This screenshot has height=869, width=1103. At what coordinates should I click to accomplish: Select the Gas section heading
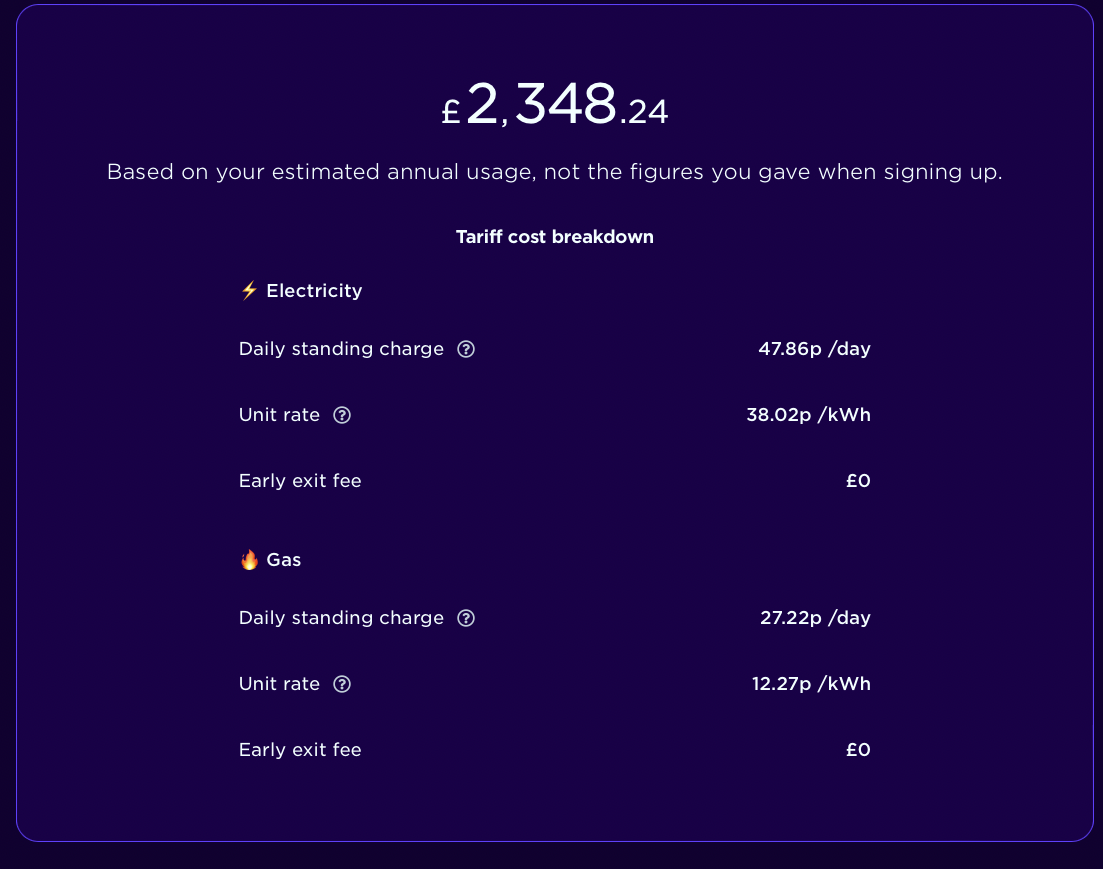[x=283, y=559]
